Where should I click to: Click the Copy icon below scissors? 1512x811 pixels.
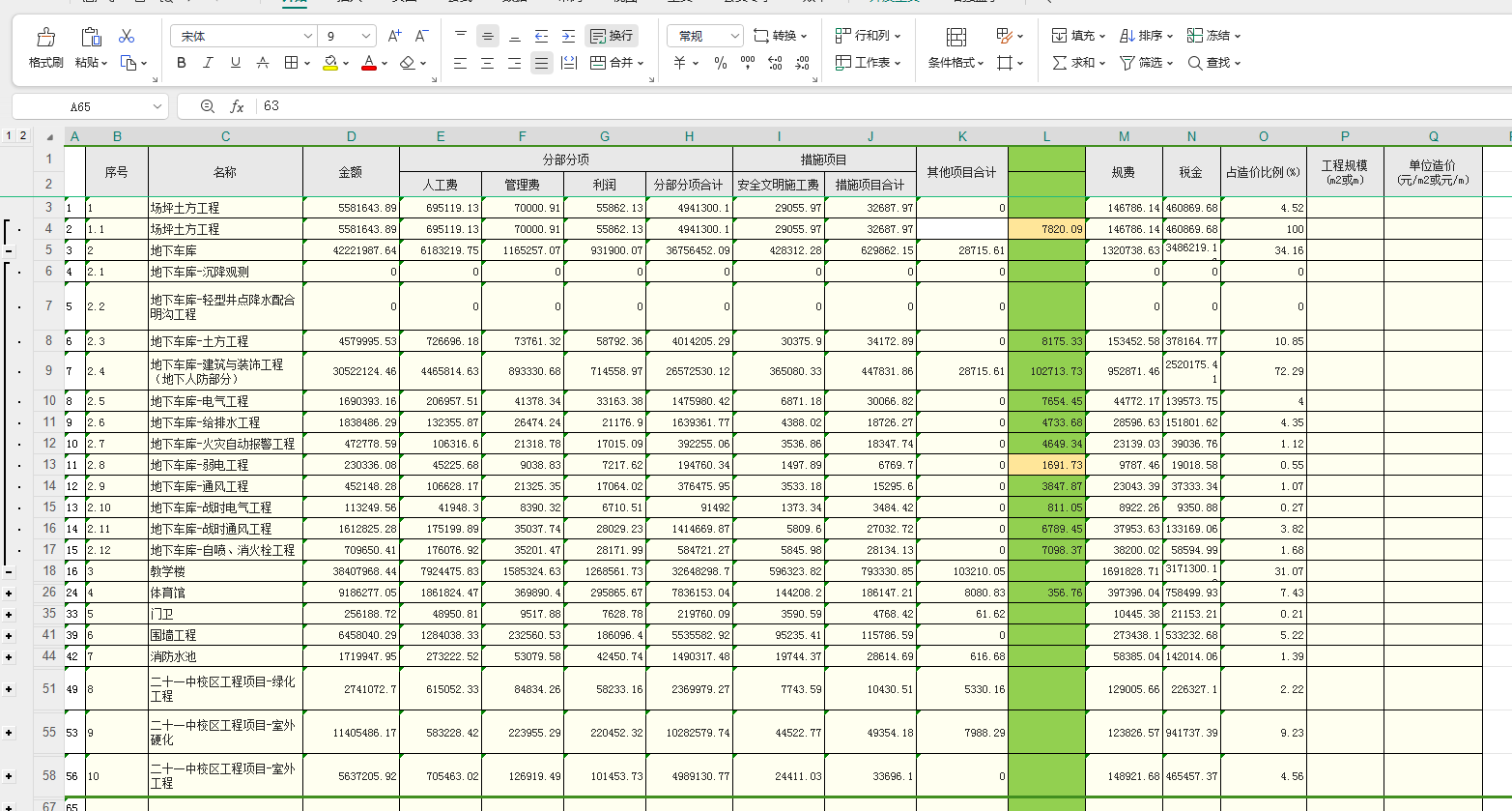[x=128, y=63]
